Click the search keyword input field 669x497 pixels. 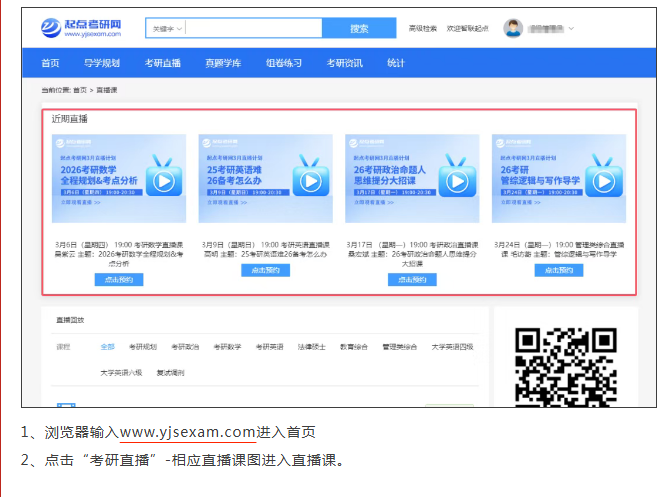252,29
